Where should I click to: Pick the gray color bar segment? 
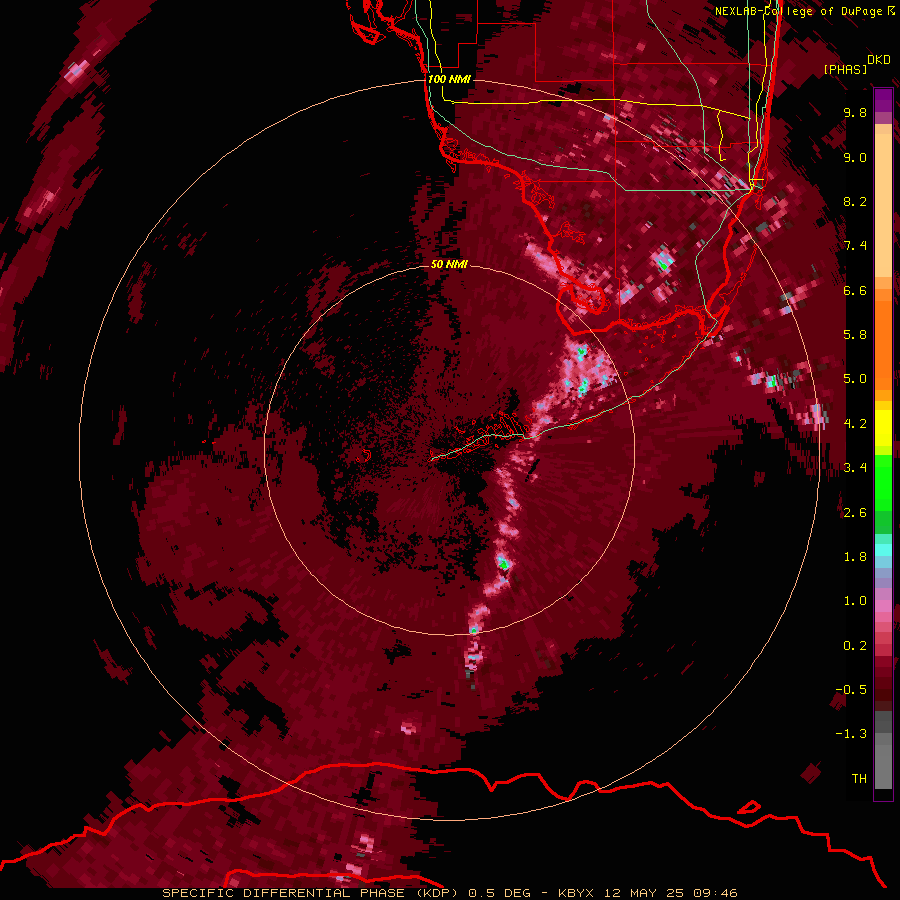pyautogui.click(x=883, y=752)
